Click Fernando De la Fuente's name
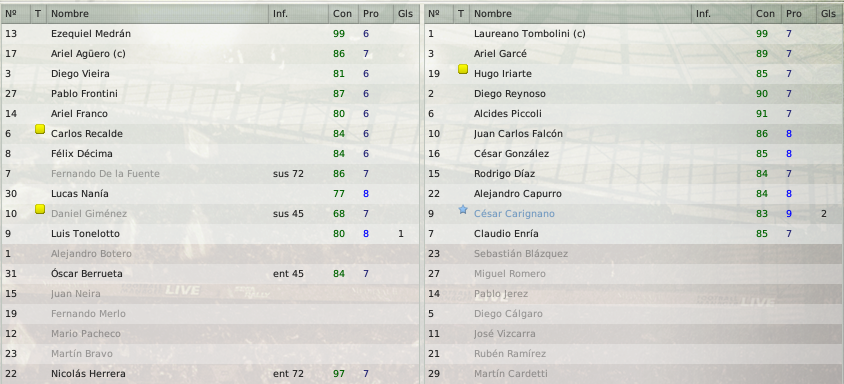This screenshot has height=384, width=844. pos(105,174)
